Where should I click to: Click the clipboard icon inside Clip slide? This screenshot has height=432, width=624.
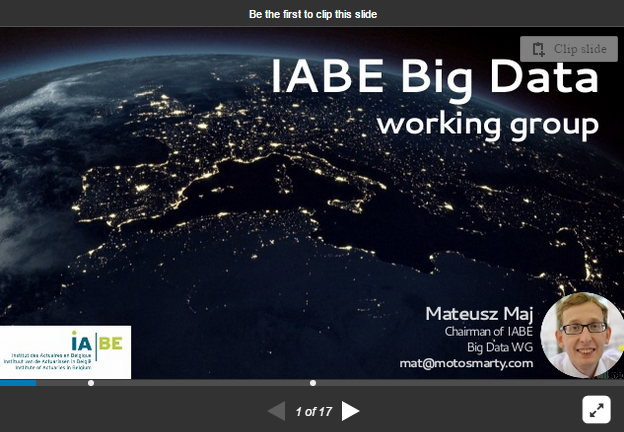538,49
